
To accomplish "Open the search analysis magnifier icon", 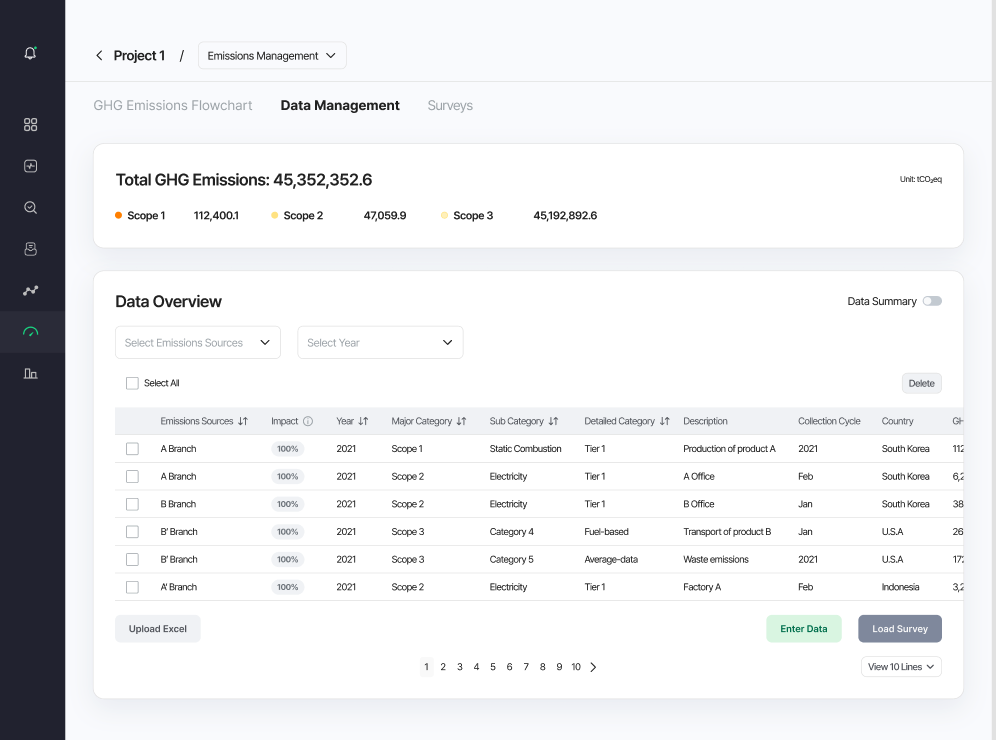I will pyautogui.click(x=30, y=208).
